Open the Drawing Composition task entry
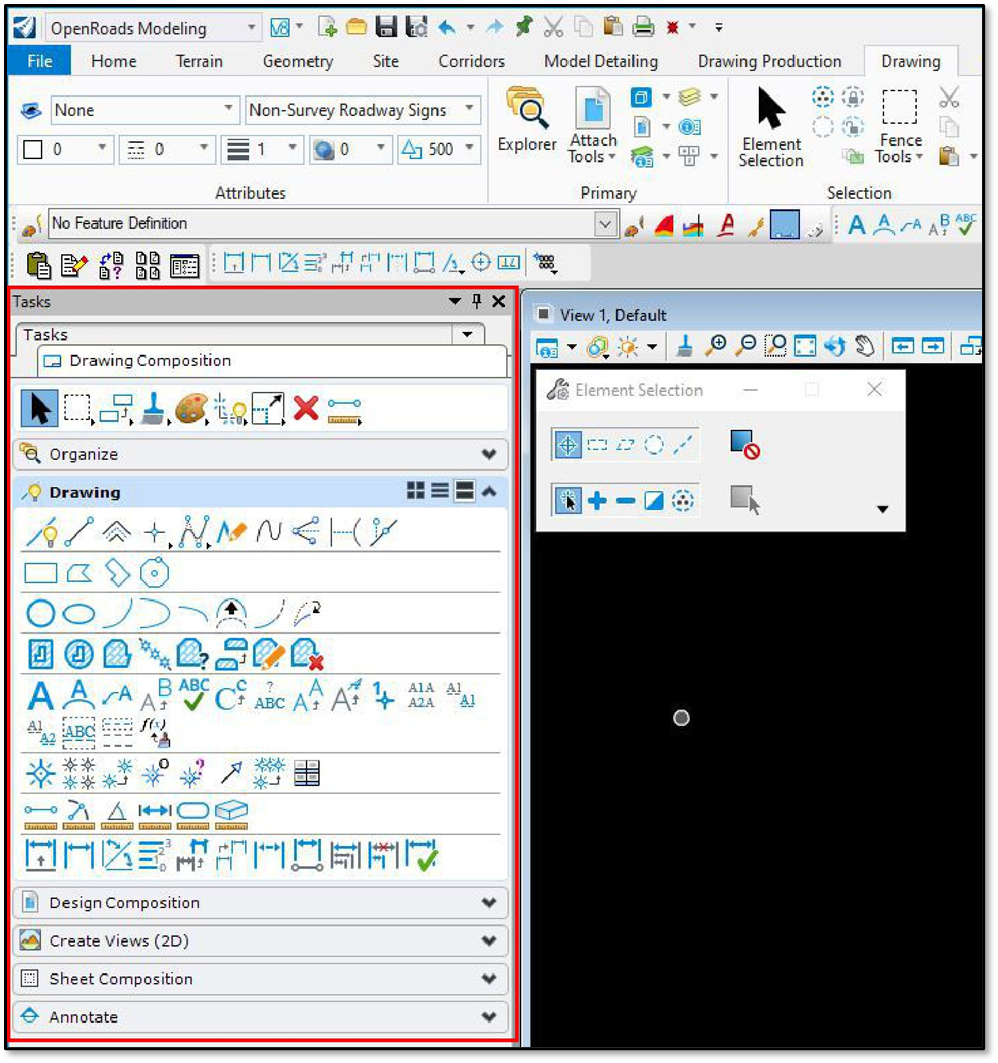Viewport: 998px width, 1063px height. pyautogui.click(x=273, y=361)
